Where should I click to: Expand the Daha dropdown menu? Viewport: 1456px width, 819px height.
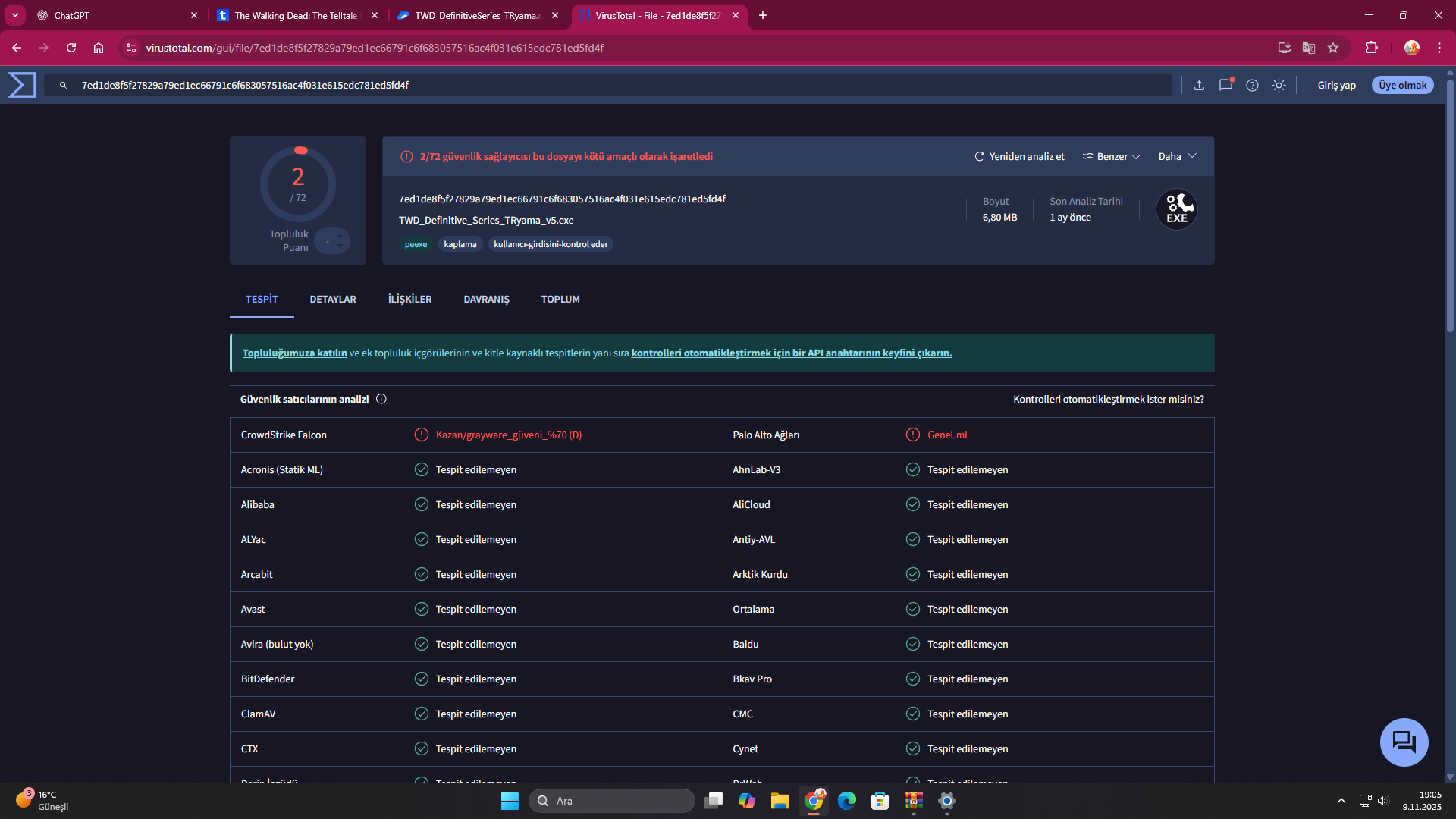(1177, 156)
